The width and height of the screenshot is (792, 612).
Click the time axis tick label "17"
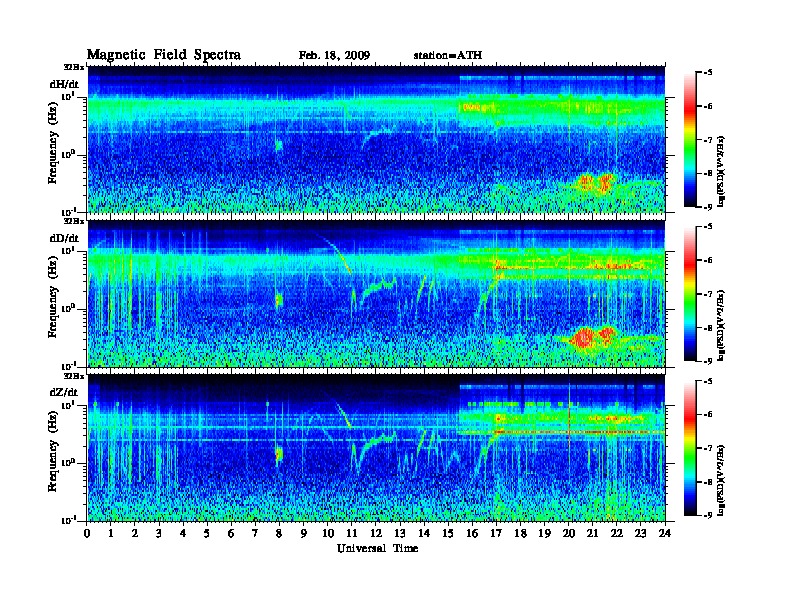click(x=496, y=533)
